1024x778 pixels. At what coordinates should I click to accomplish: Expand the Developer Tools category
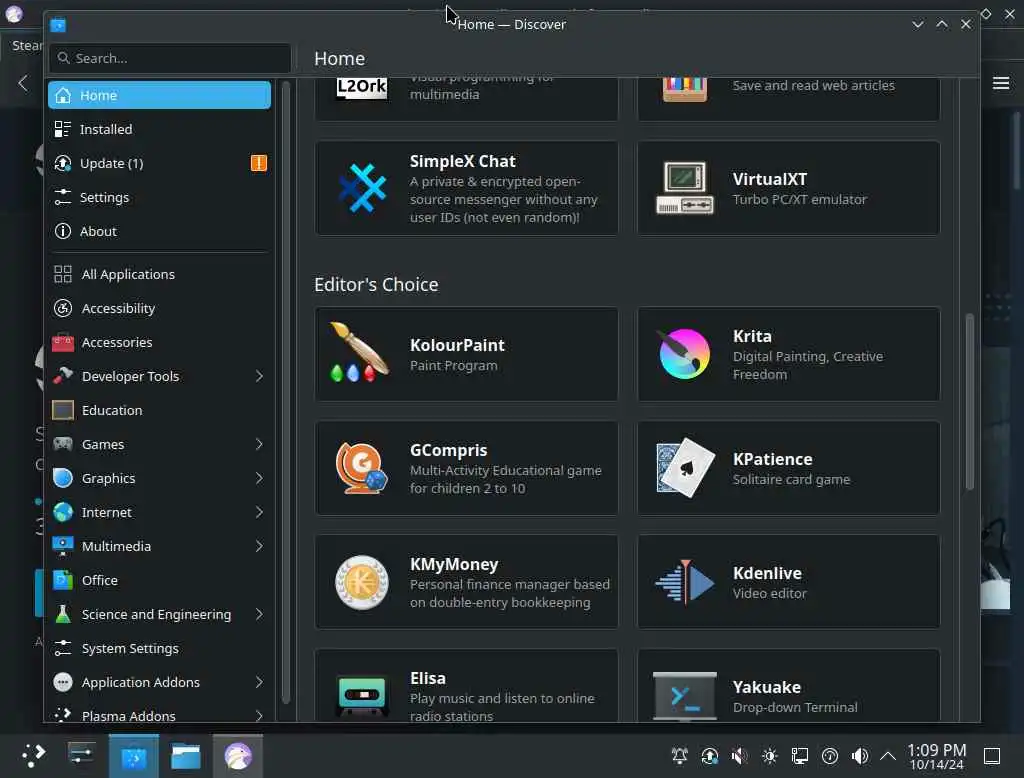click(x=259, y=376)
